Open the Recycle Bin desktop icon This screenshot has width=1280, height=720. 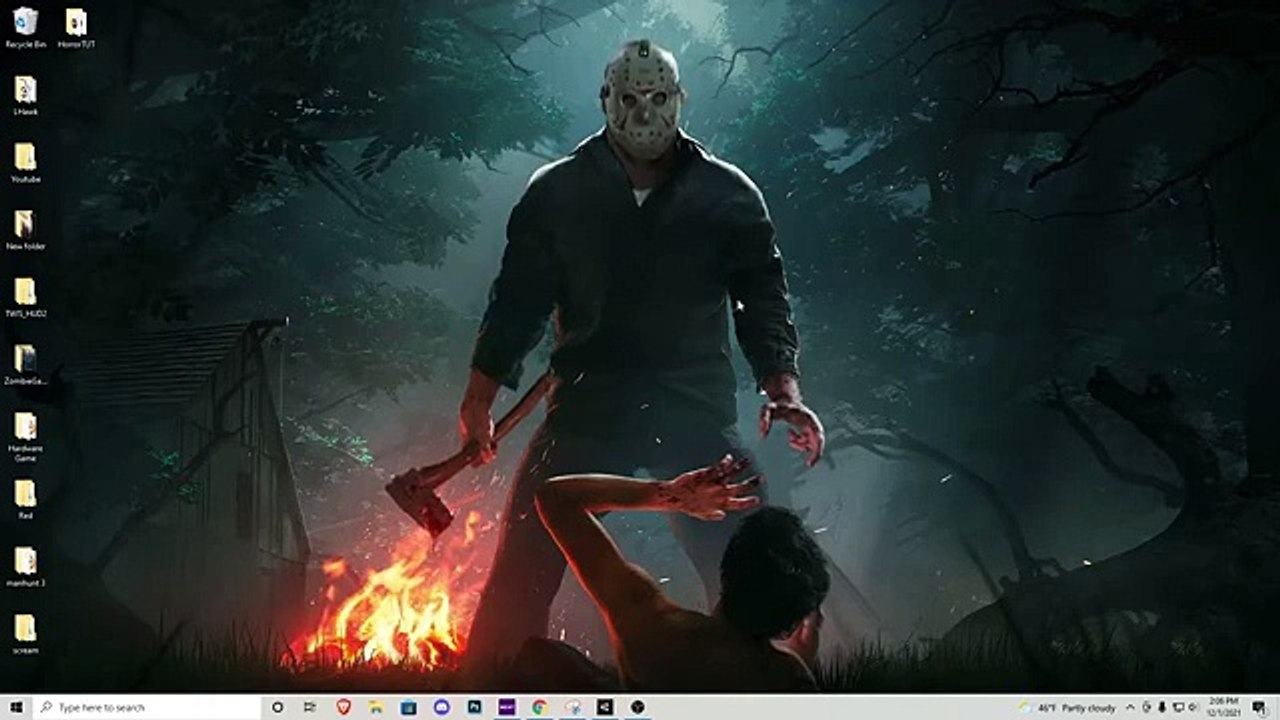[25, 28]
